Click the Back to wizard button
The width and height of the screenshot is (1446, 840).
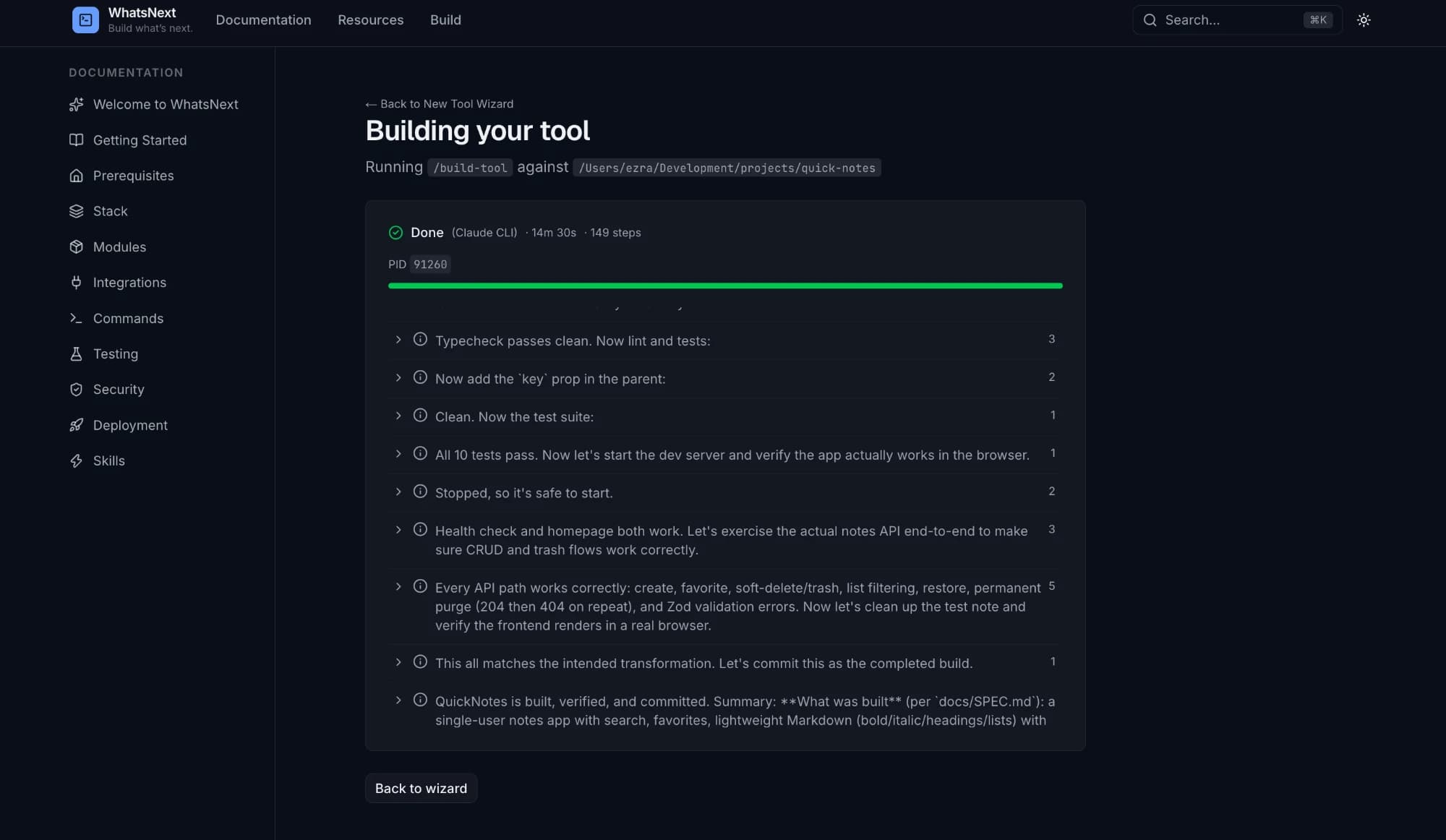pos(421,789)
